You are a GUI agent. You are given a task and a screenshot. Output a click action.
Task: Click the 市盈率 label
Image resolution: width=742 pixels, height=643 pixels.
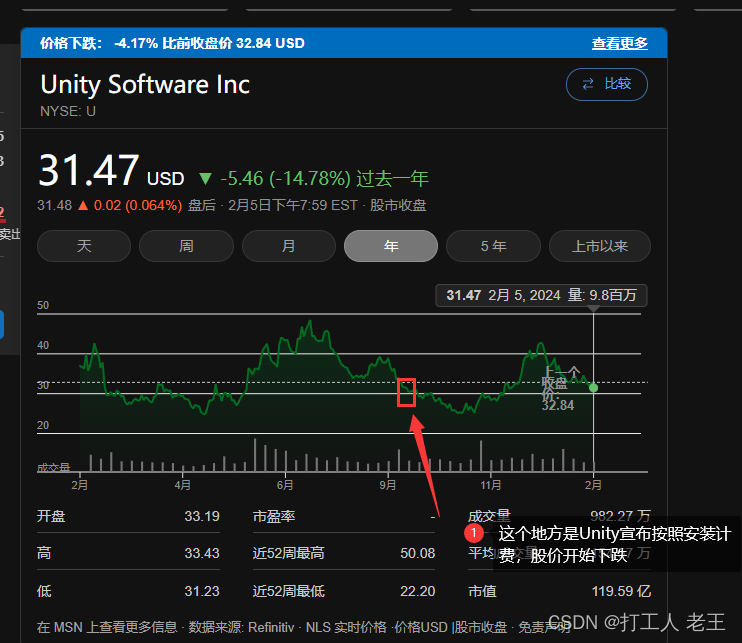(274, 516)
